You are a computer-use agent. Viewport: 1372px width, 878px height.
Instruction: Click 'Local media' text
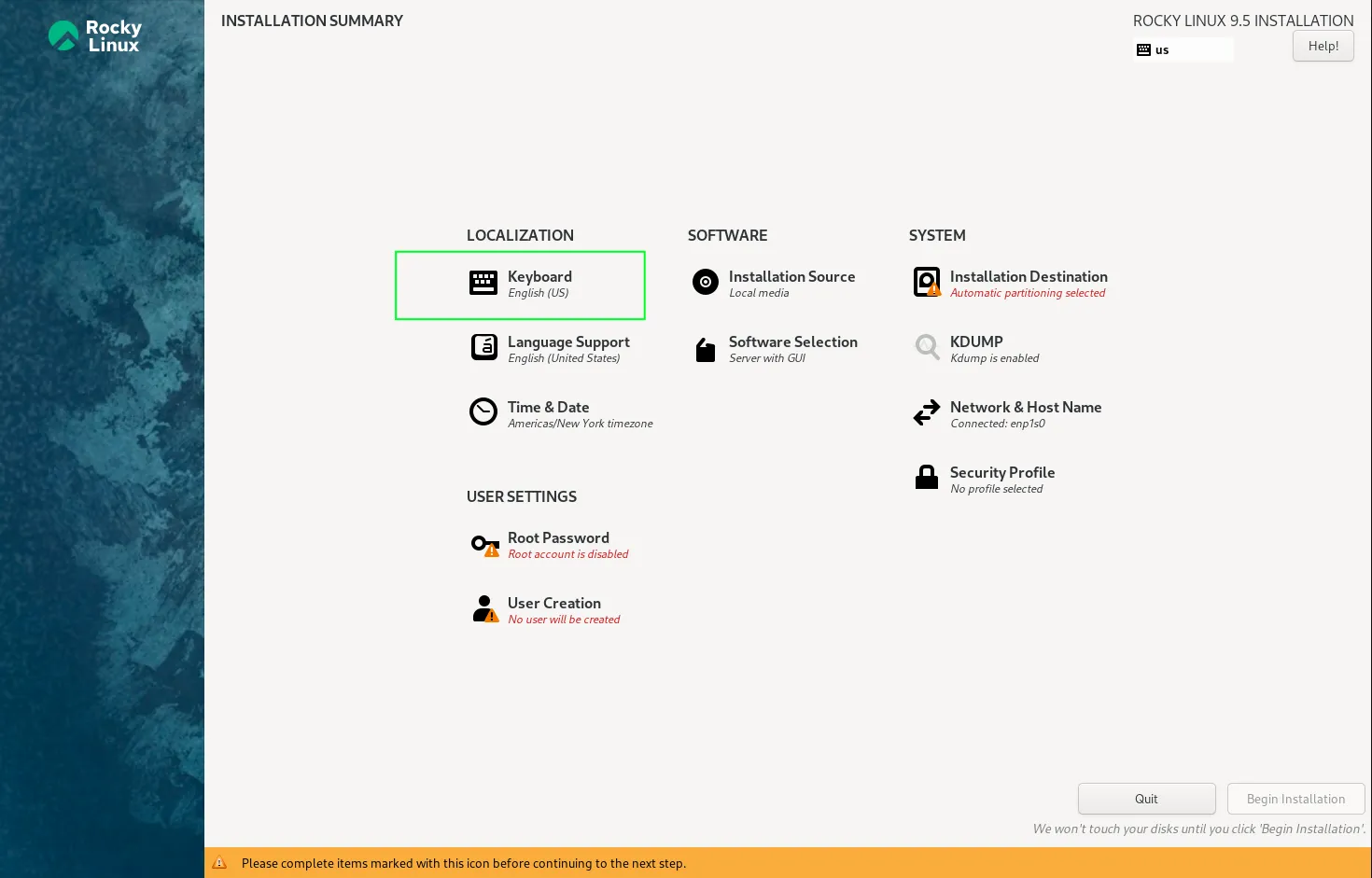pyautogui.click(x=759, y=293)
